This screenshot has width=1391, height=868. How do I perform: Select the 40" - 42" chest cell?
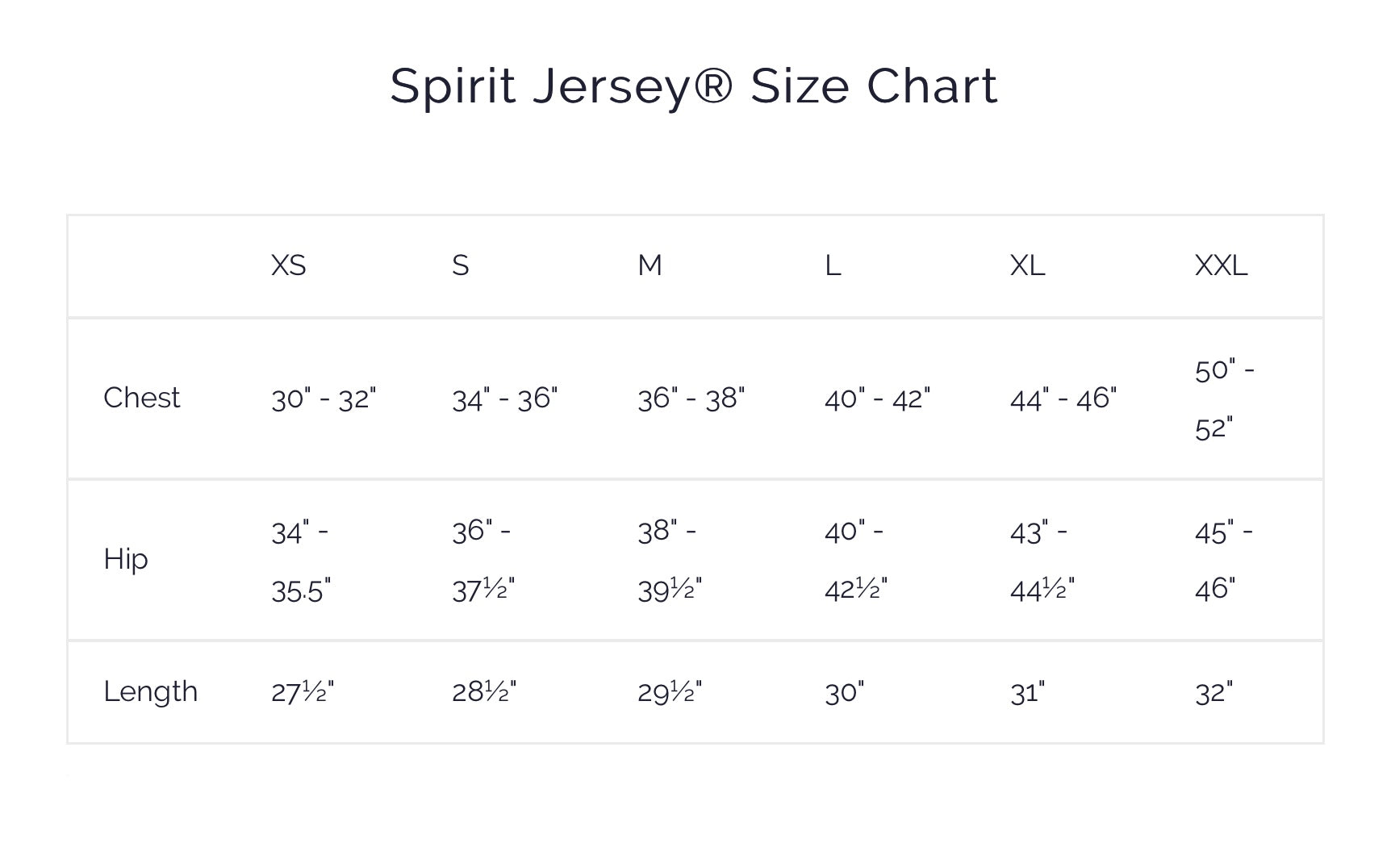click(877, 399)
